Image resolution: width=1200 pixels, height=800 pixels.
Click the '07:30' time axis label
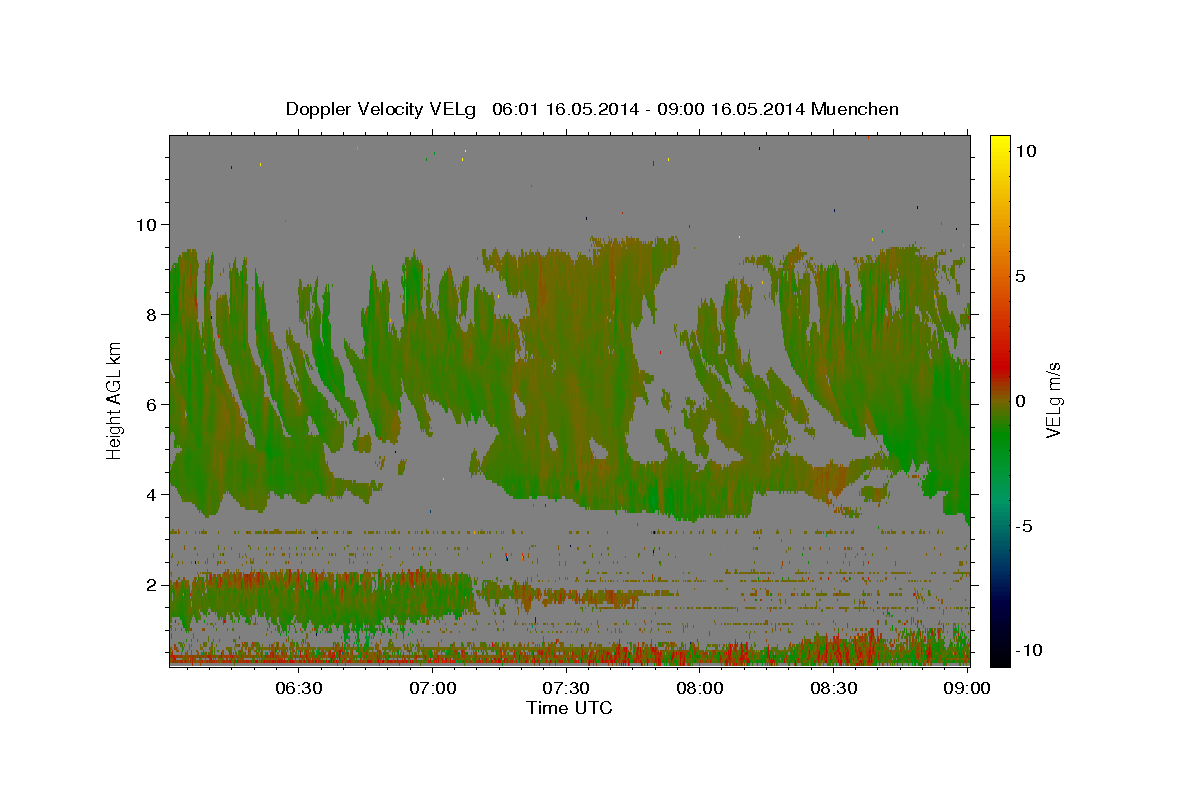tap(567, 688)
